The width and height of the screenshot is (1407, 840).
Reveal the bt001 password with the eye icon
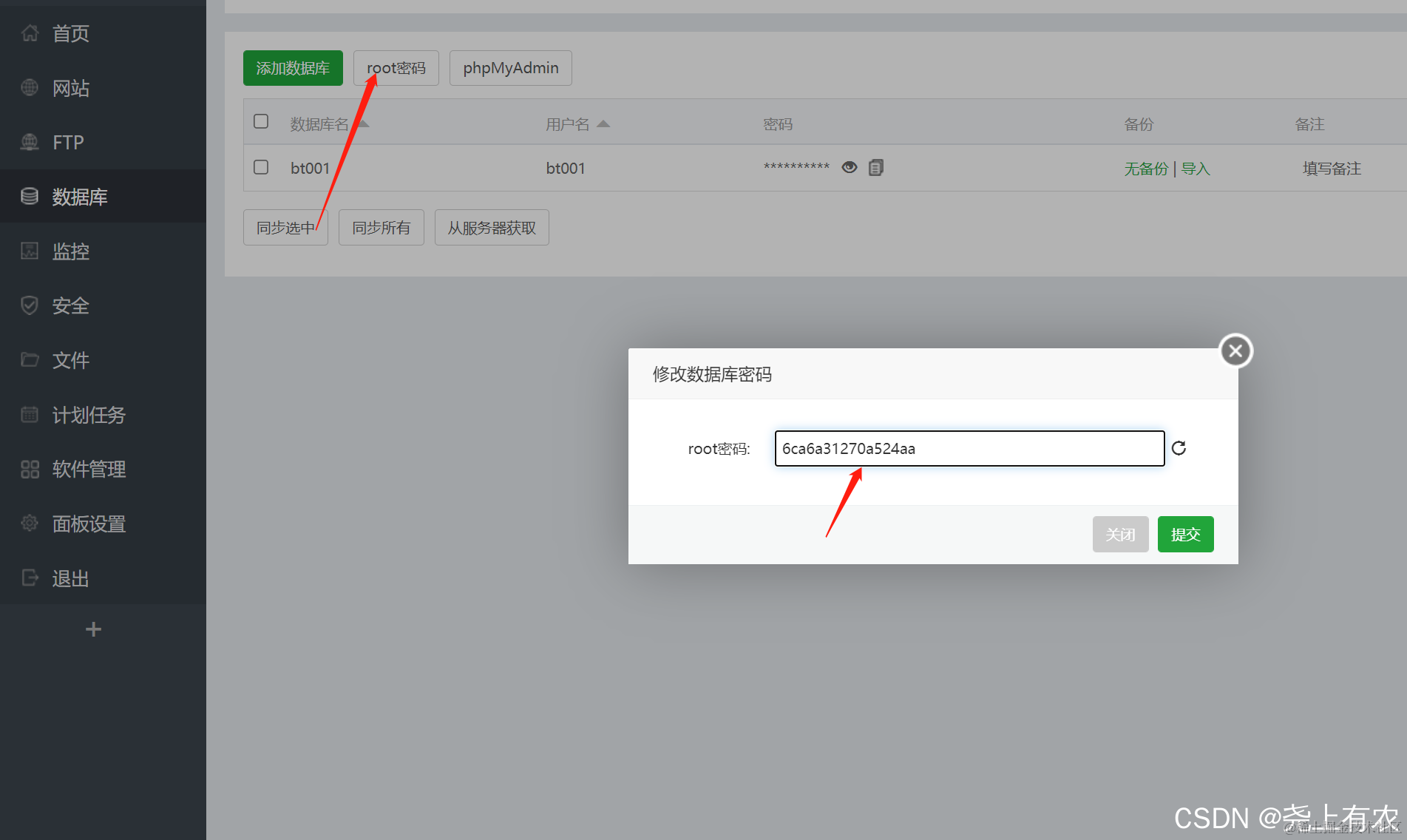coord(850,167)
